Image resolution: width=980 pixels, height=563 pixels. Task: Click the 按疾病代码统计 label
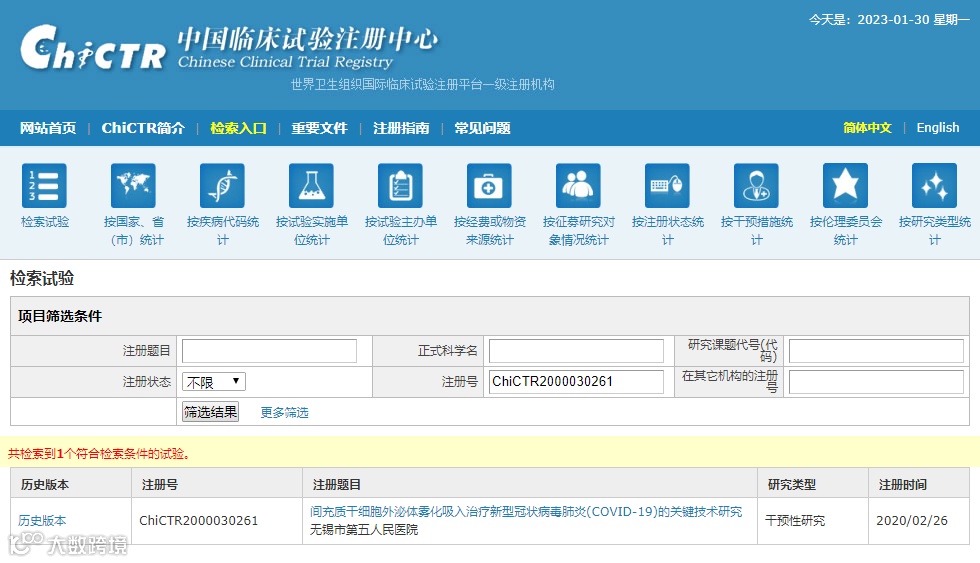click(222, 231)
